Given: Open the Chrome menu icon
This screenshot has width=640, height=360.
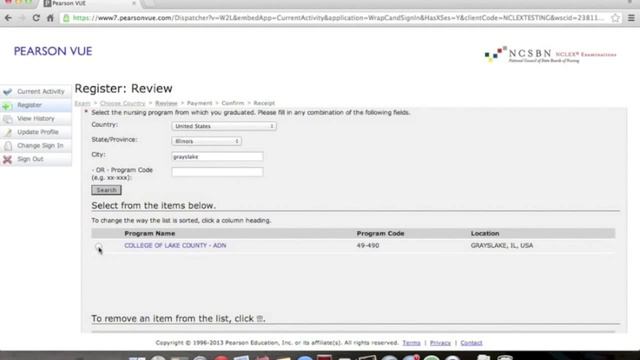Looking at the screenshot, I should [631, 18].
